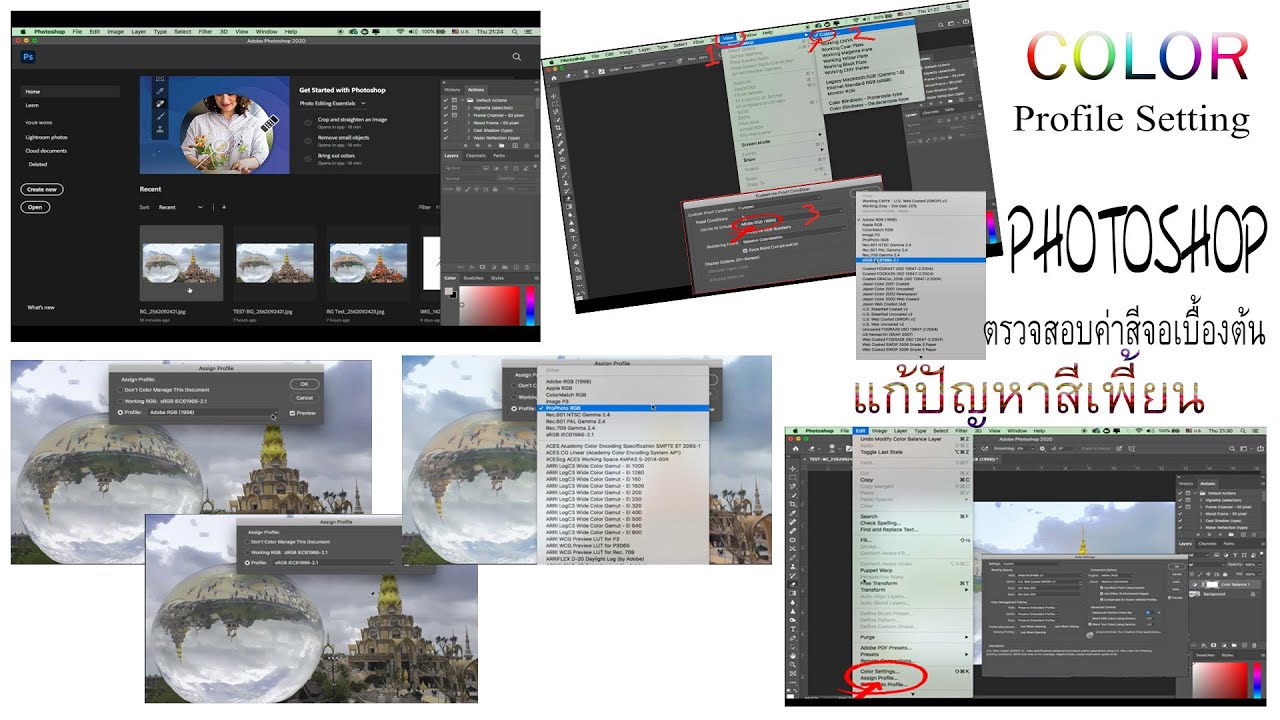The width and height of the screenshot is (1280, 720).
Task: Click OK in the Adobe RGB Assign Profile dialog
Action: [x=304, y=384]
